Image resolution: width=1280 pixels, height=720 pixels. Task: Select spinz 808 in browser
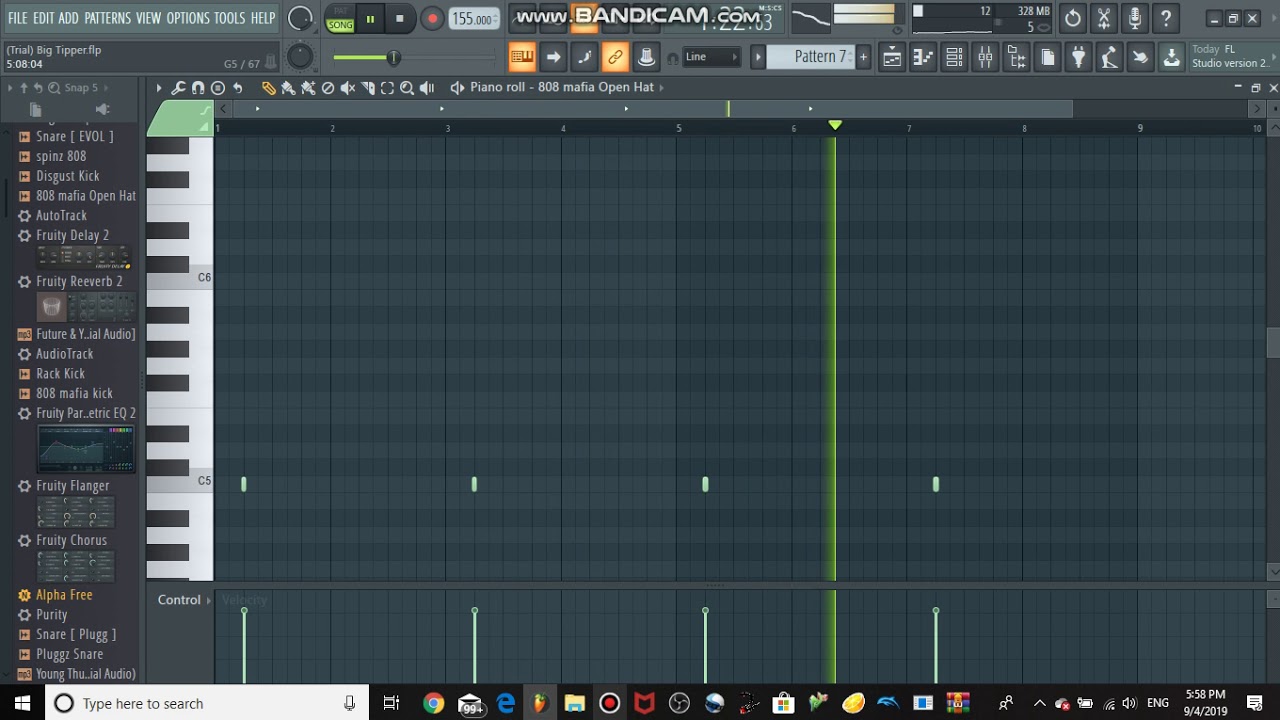(x=61, y=156)
